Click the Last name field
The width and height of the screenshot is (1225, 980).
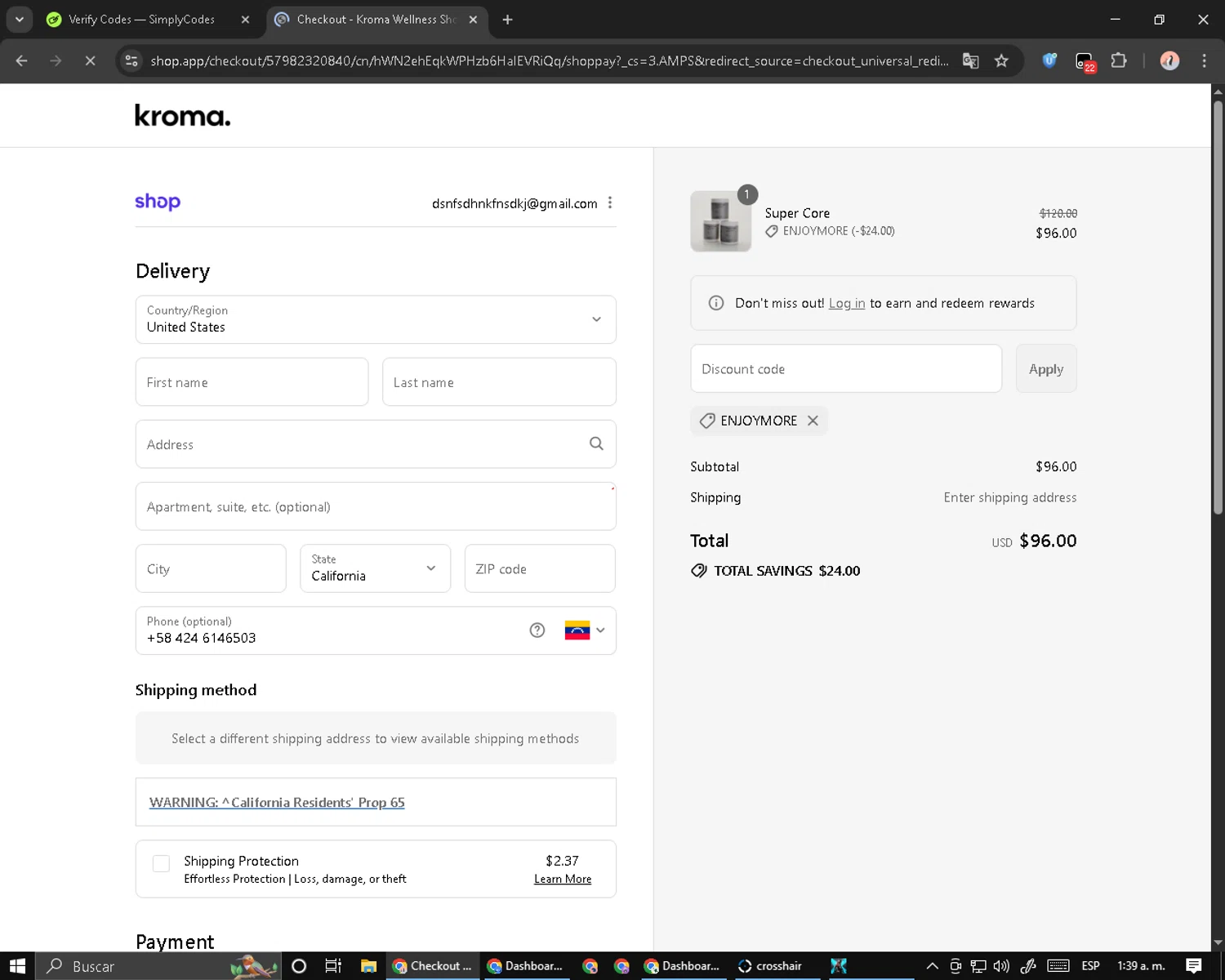click(499, 381)
